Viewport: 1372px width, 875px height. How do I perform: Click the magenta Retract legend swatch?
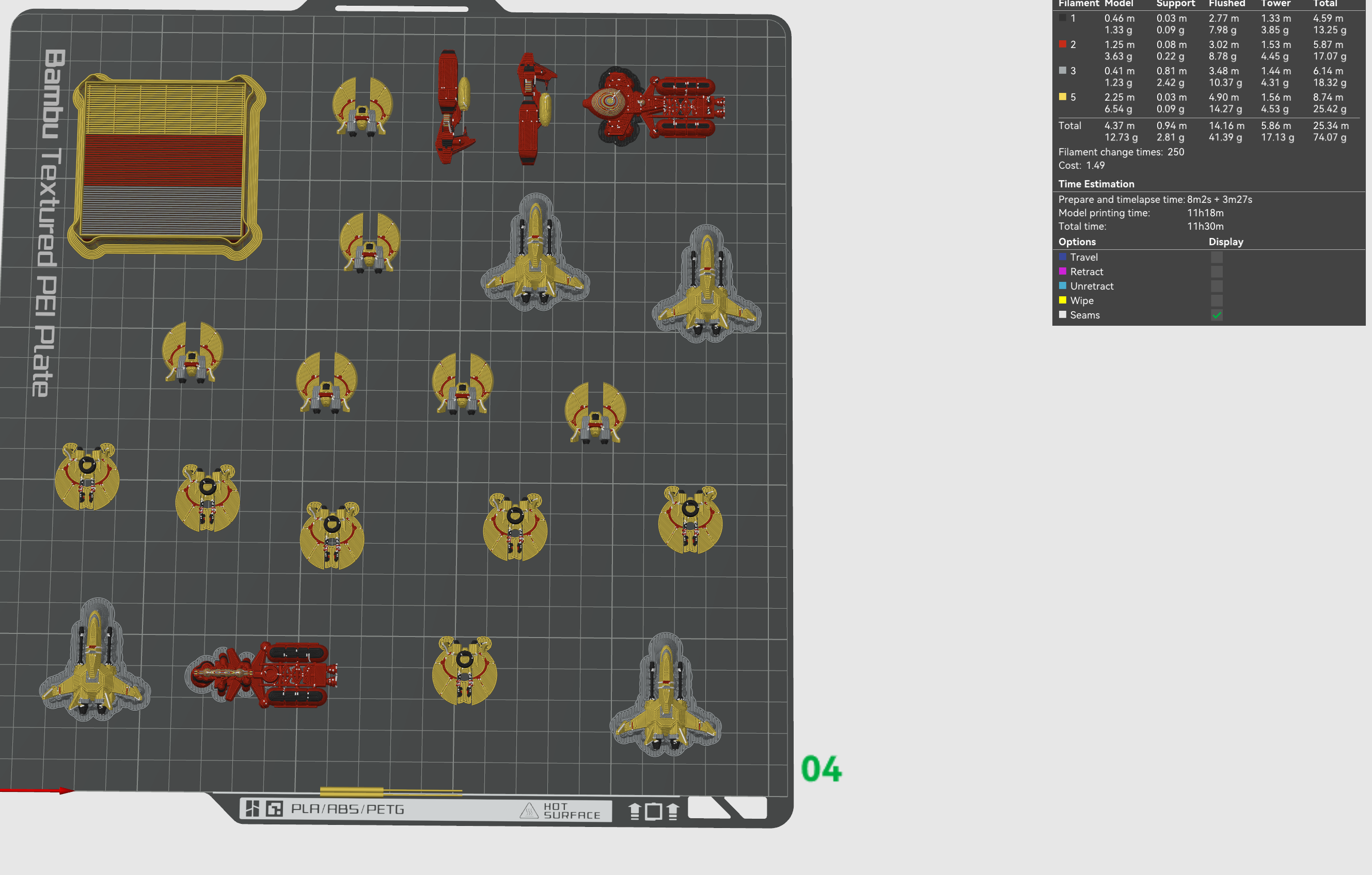point(1063,271)
